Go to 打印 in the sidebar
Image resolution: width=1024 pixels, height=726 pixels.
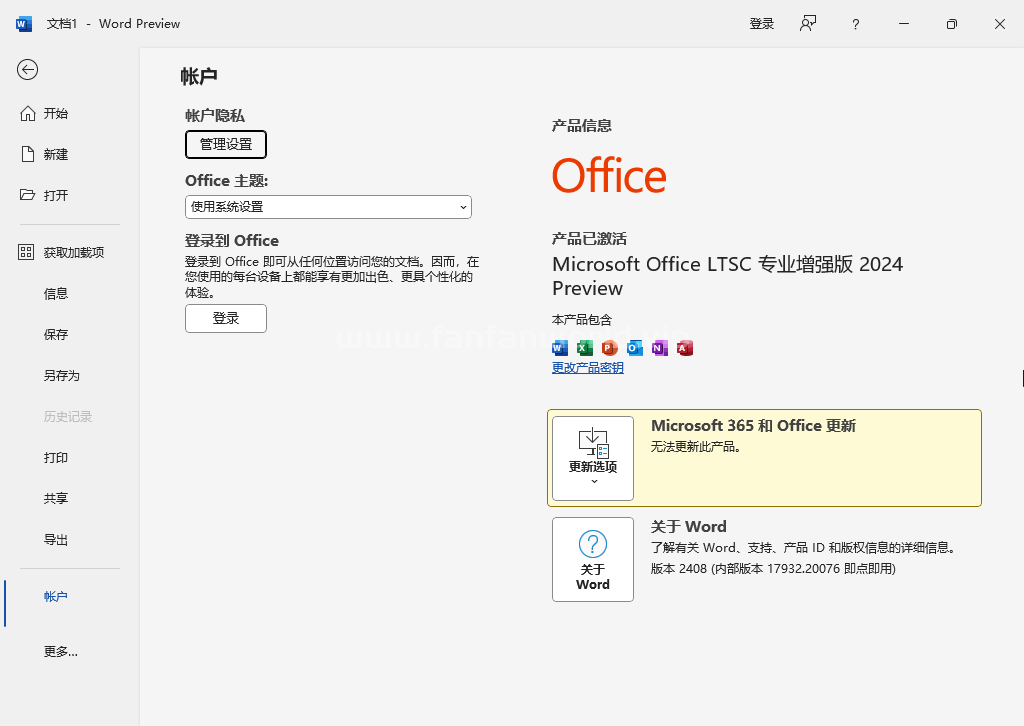[x=56, y=457]
